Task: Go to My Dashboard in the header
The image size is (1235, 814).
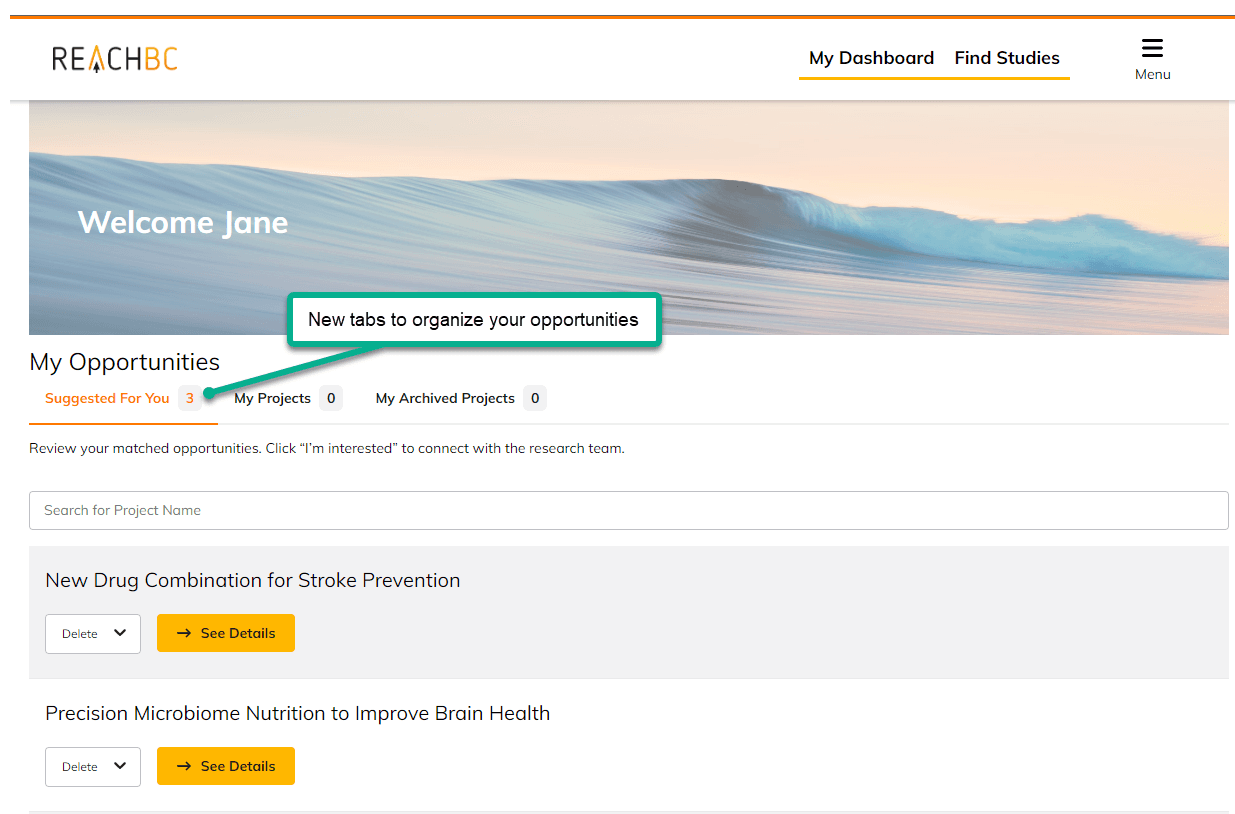Action: click(871, 58)
